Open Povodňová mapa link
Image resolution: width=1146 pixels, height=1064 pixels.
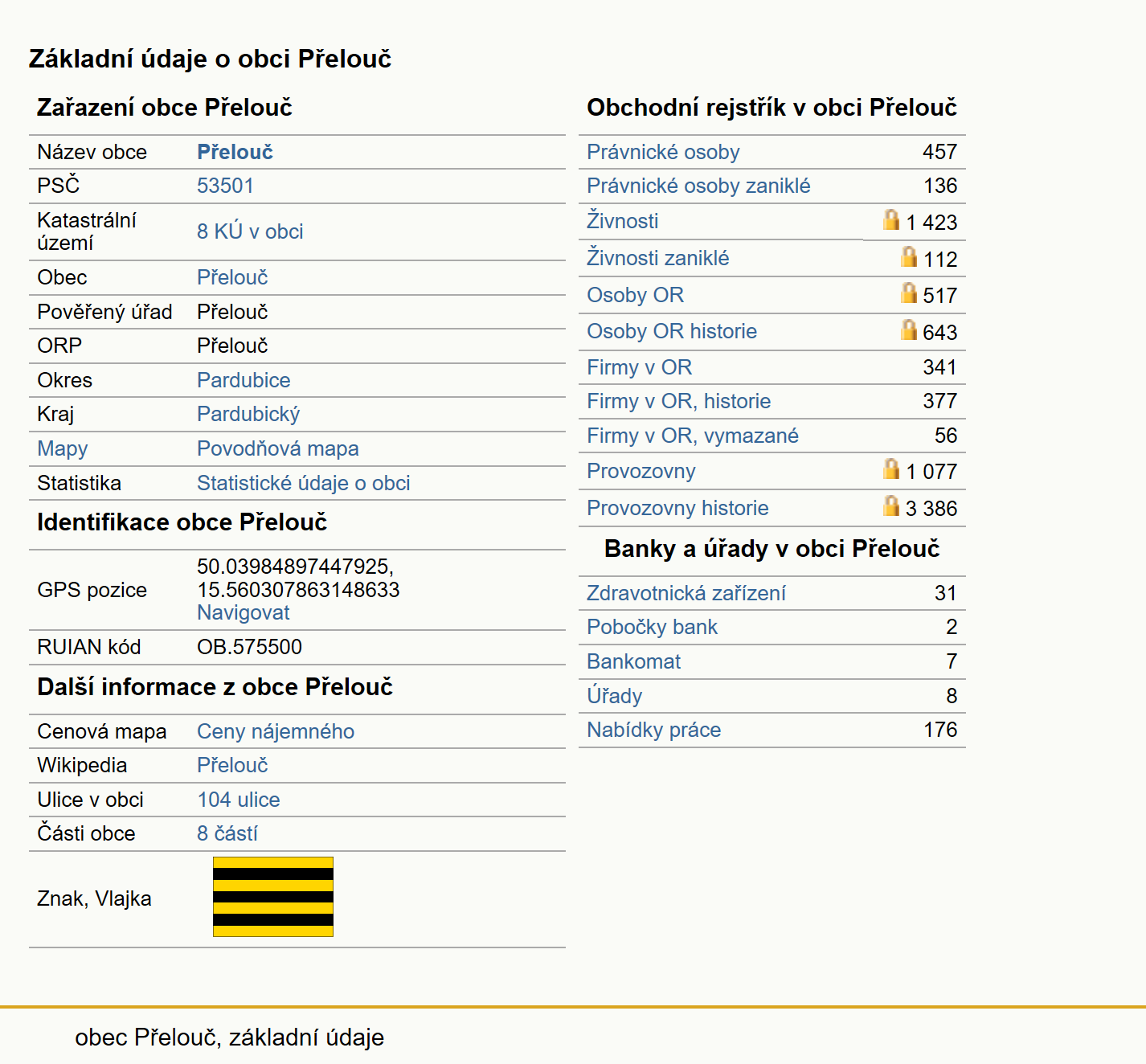[x=278, y=448]
